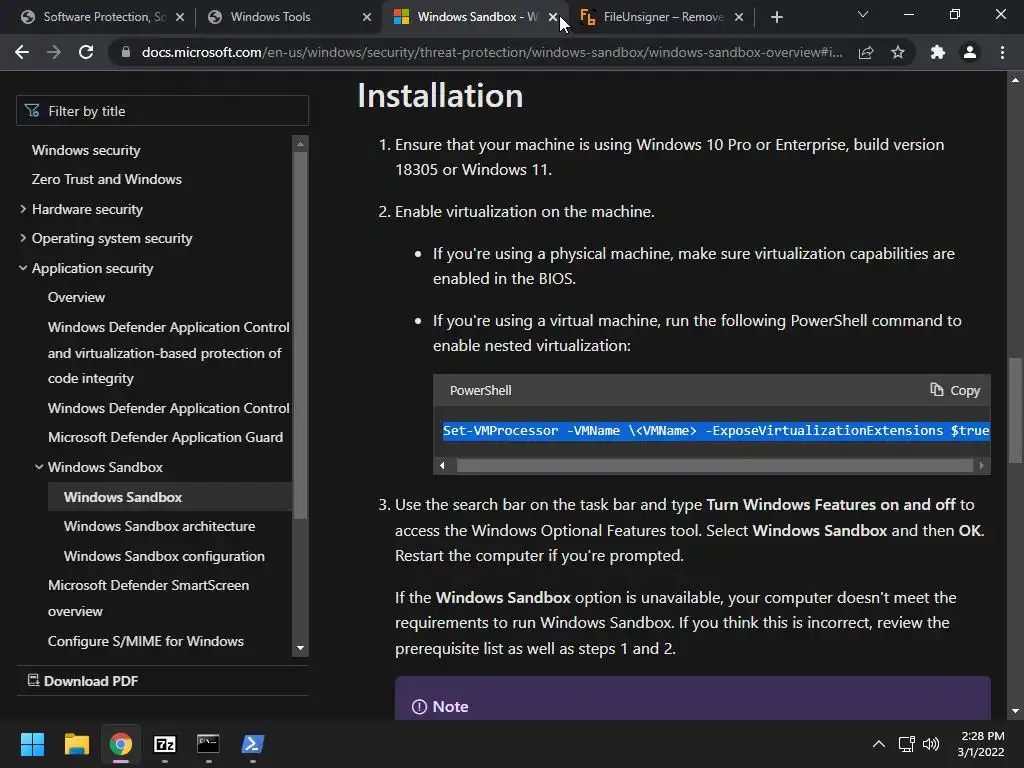Screen dimensions: 1024x768
Task: Open Google Chrome from taskbar
Action: click(x=121, y=744)
